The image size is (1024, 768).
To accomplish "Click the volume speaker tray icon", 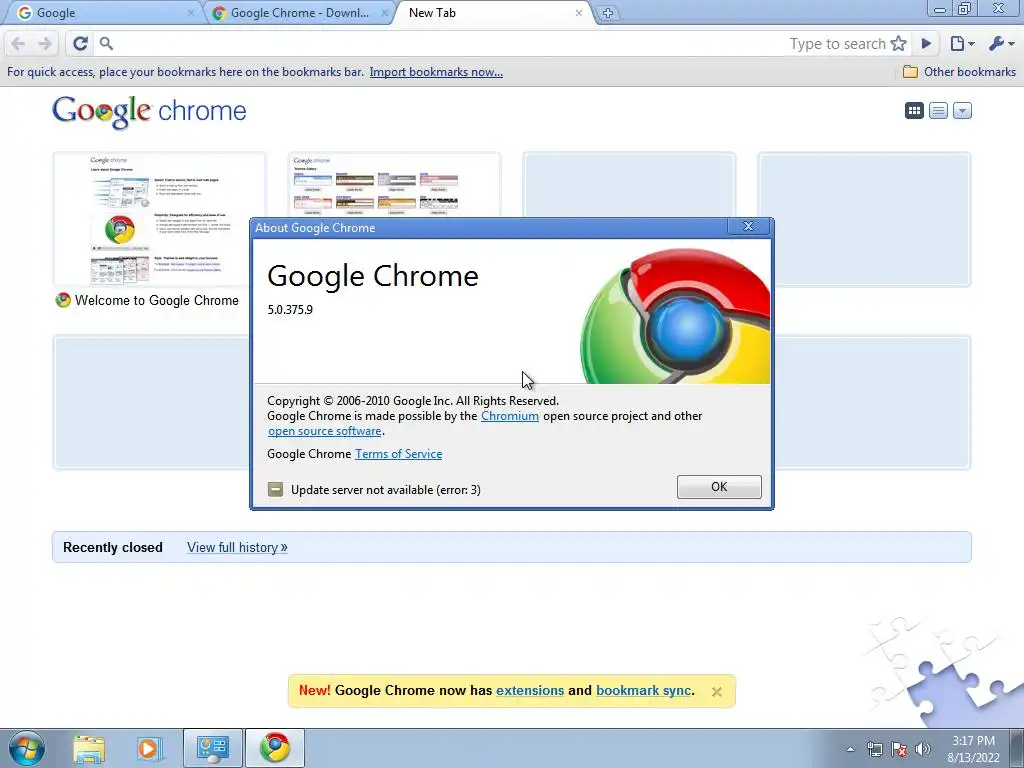I will click(x=922, y=749).
